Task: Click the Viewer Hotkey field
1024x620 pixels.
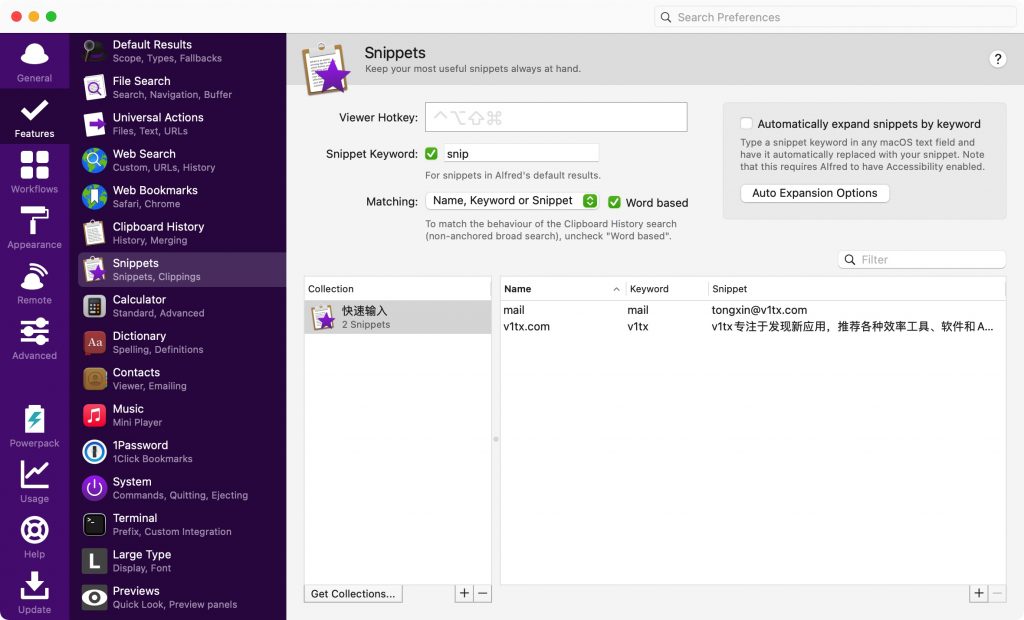Action: click(556, 117)
